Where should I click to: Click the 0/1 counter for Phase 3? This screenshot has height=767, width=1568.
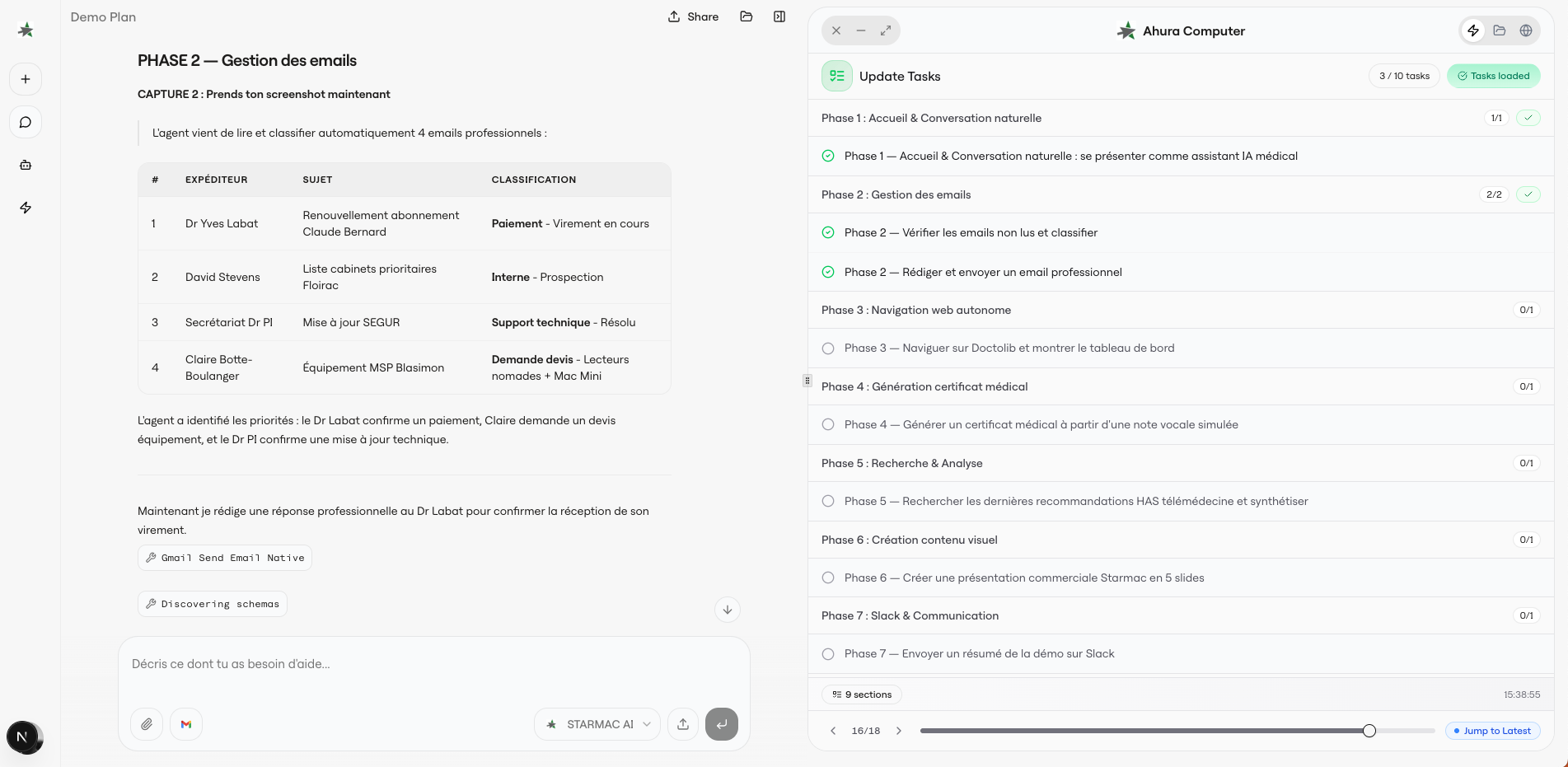click(1527, 310)
